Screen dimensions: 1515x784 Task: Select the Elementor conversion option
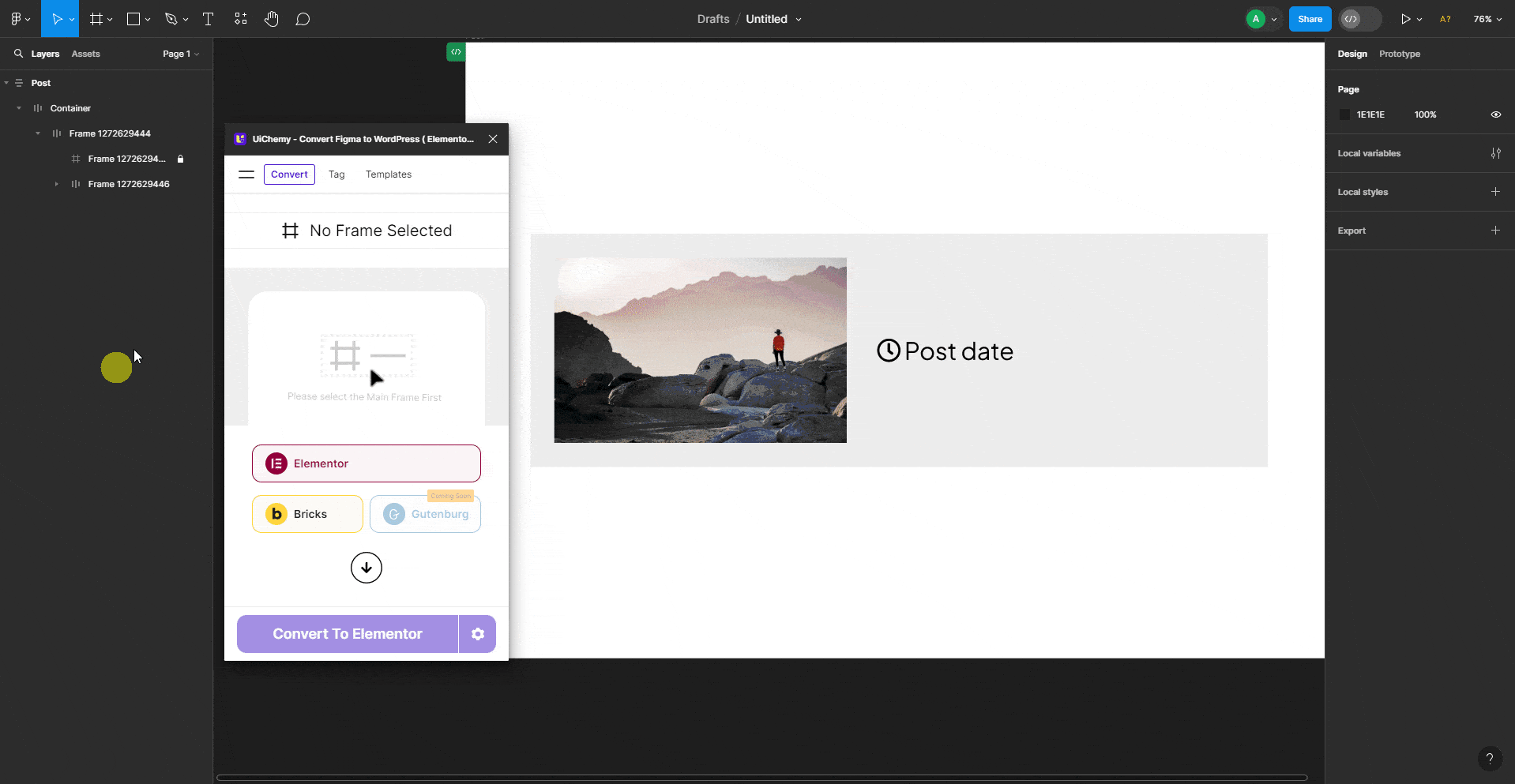coord(366,463)
